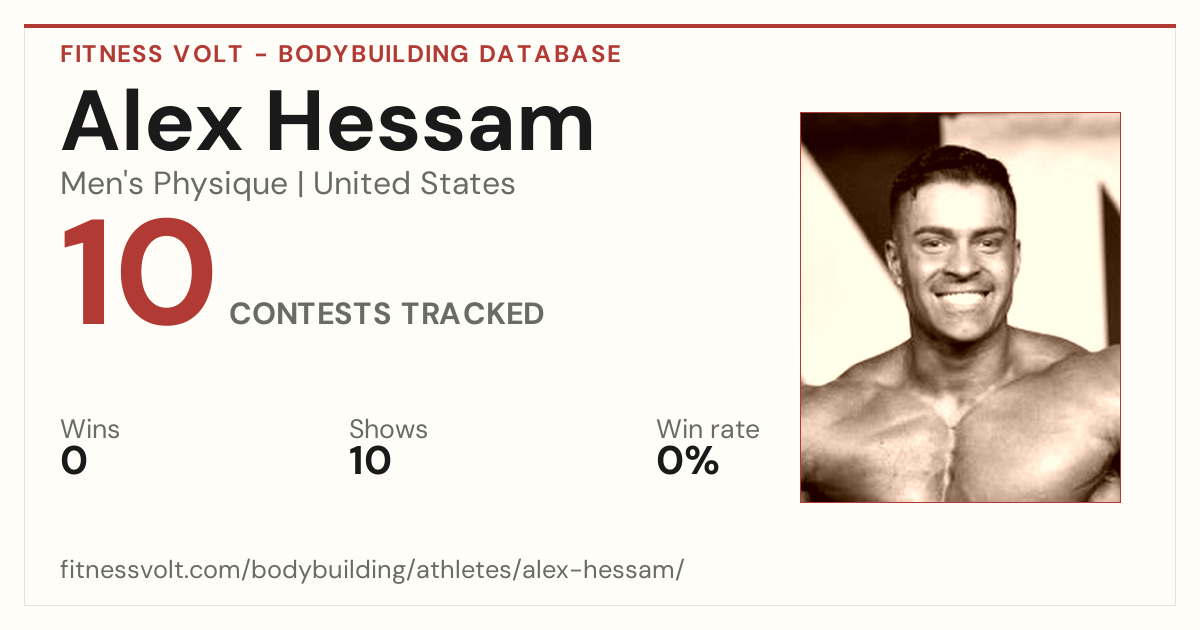Click the Alex Hessam name heading
This screenshot has width=1200, height=630.
[328, 121]
